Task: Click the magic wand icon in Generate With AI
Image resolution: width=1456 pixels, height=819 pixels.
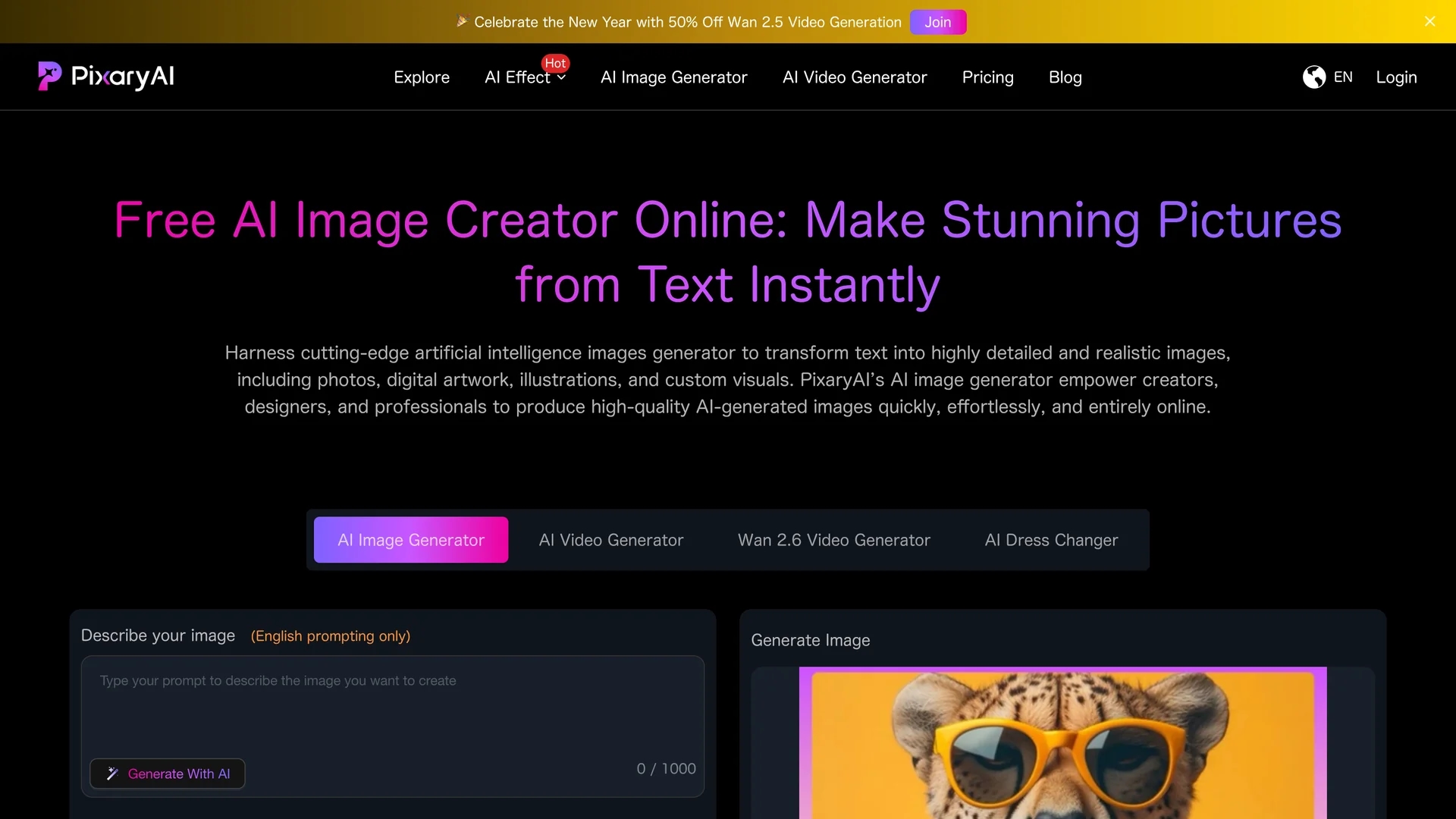Action: pyautogui.click(x=112, y=773)
